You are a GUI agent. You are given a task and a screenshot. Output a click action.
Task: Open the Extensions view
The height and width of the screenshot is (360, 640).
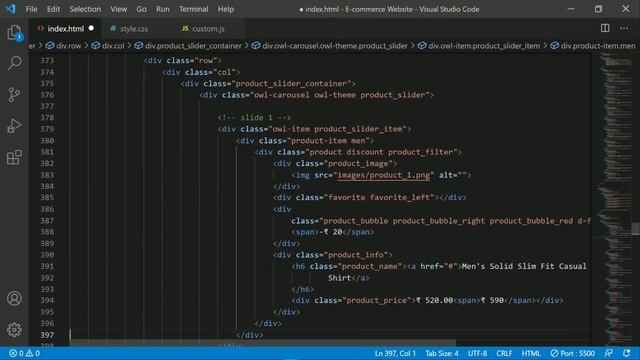coord(14,157)
